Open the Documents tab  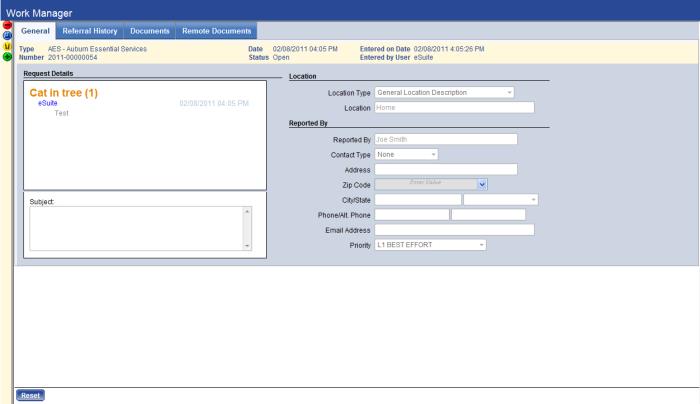coord(149,31)
